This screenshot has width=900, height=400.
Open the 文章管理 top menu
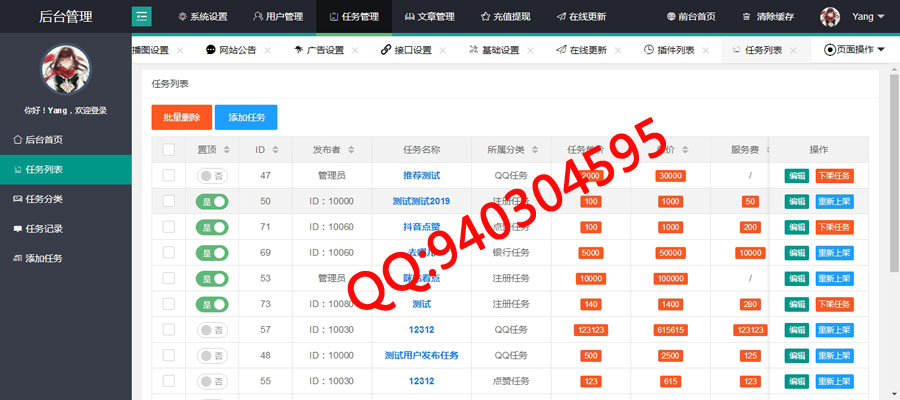(x=429, y=17)
